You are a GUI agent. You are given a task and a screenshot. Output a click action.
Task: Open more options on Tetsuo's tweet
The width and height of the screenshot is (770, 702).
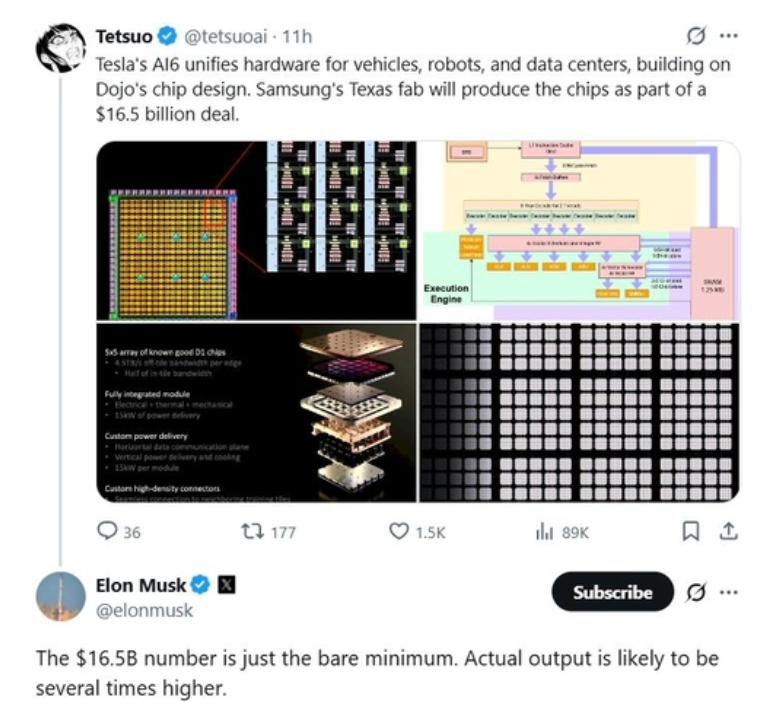(x=729, y=37)
